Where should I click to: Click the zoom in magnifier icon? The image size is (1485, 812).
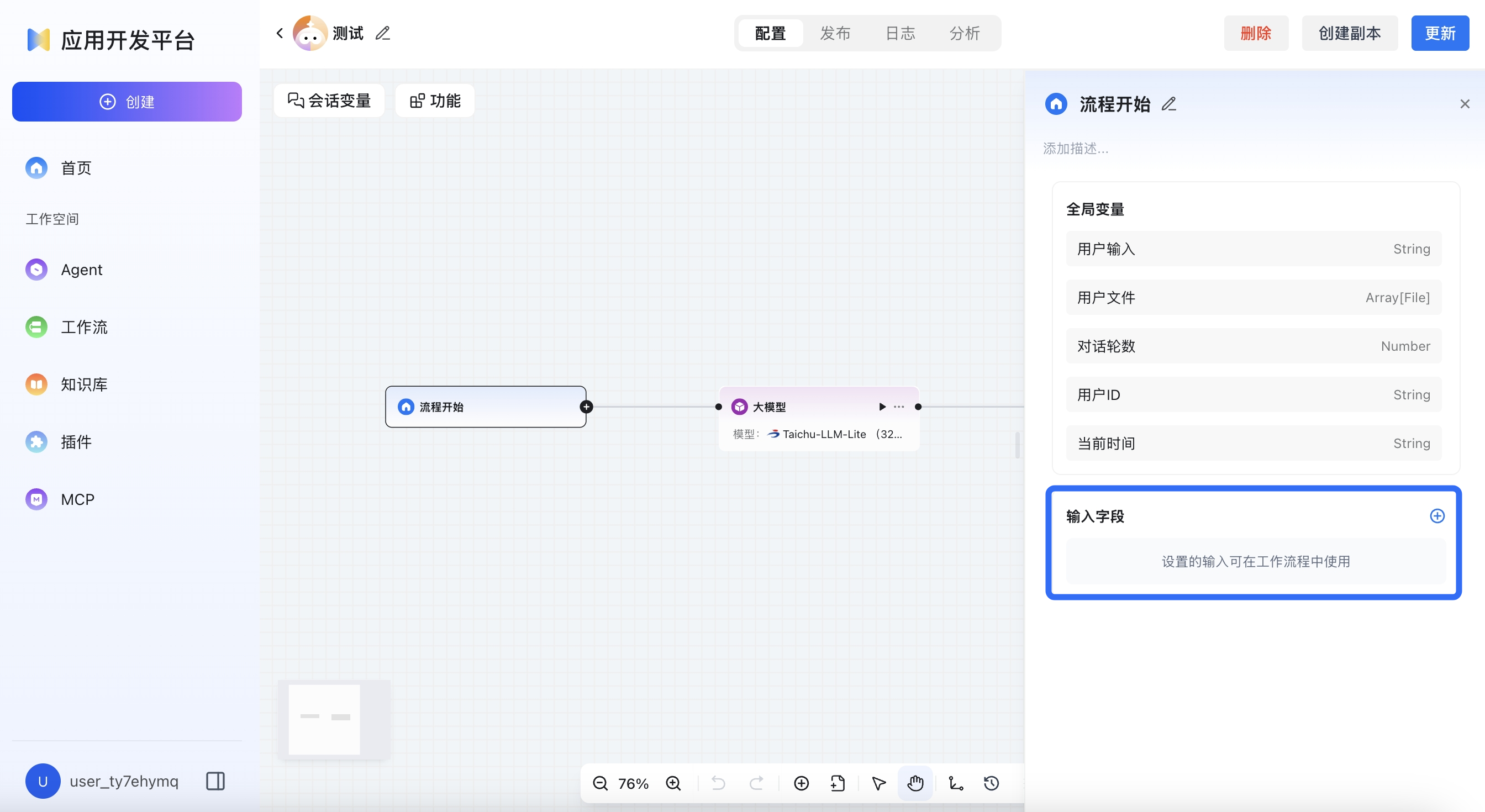tap(673, 783)
